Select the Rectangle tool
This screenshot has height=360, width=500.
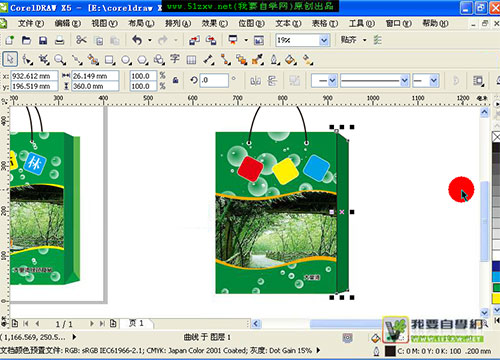110,60
